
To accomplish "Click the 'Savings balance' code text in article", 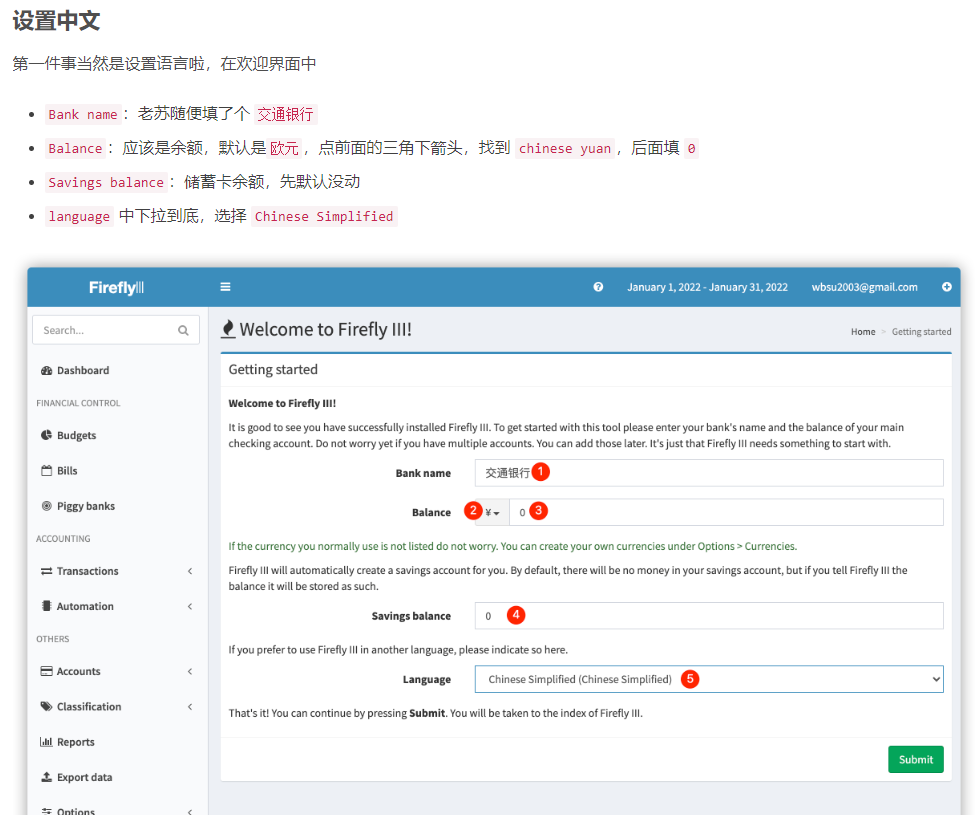I will coord(106,182).
